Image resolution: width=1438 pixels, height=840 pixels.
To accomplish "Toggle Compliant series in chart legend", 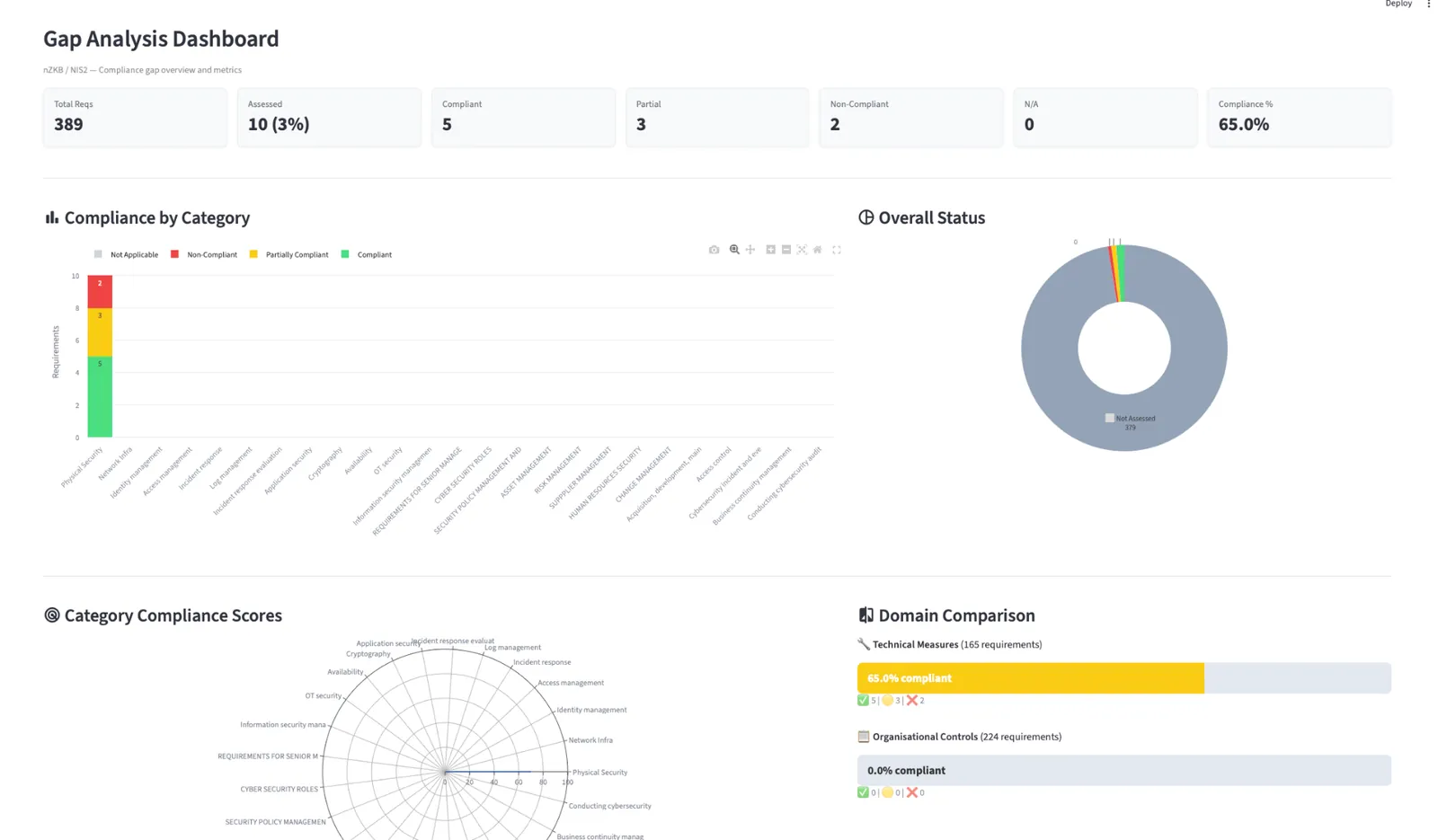I will 366,254.
